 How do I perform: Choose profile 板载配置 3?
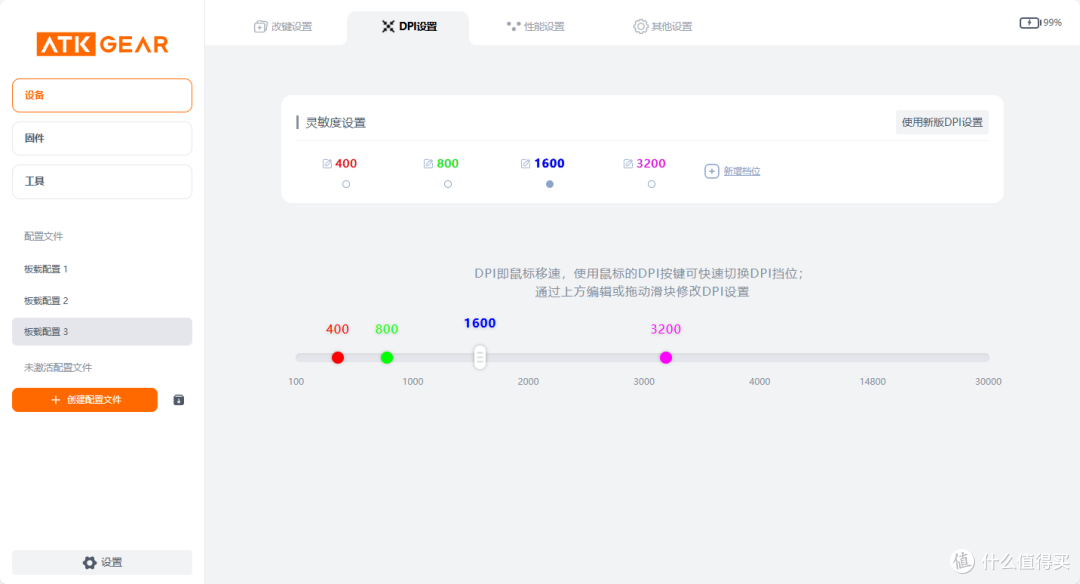(102, 331)
